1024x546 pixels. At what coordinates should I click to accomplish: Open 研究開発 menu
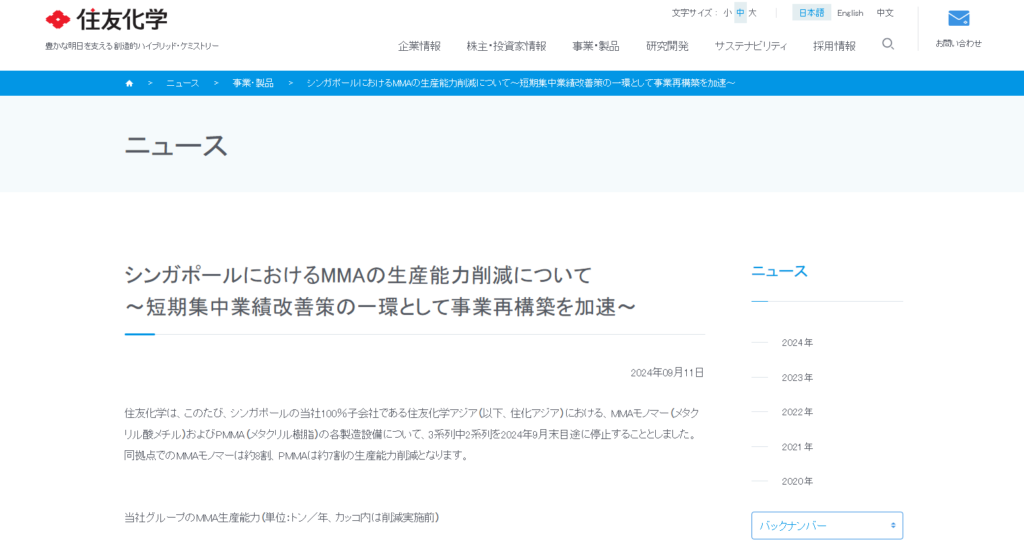tap(667, 46)
